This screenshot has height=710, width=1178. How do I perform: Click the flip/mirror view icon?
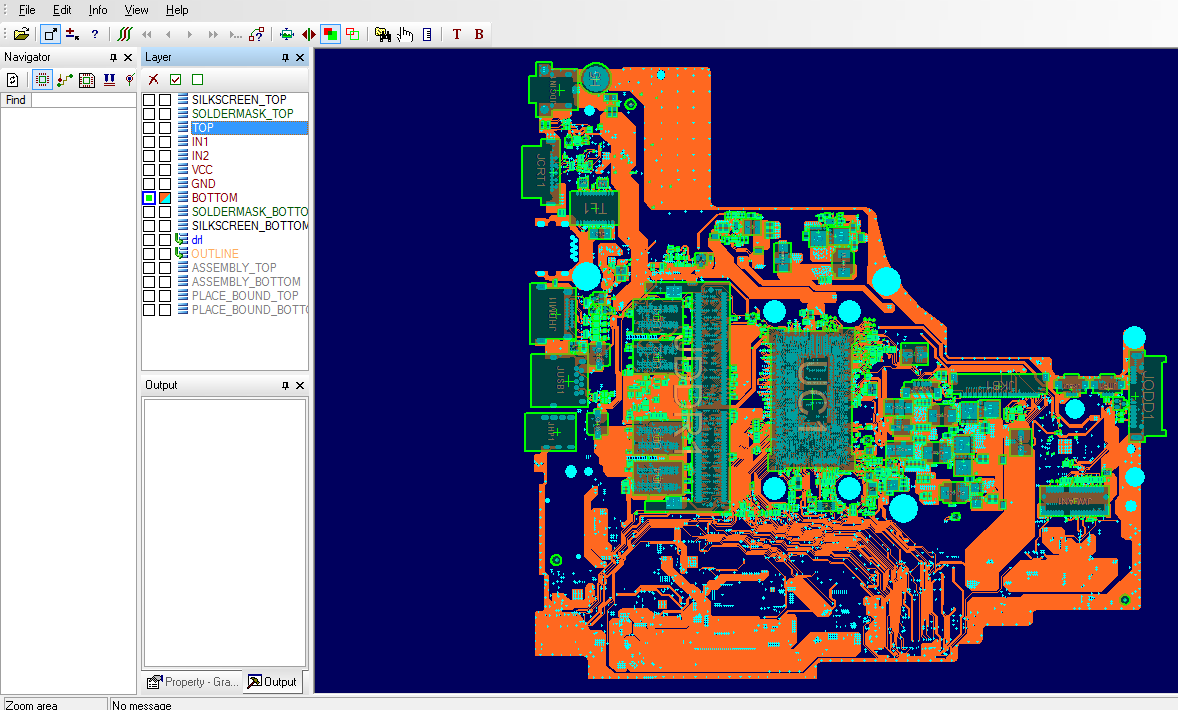(309, 34)
